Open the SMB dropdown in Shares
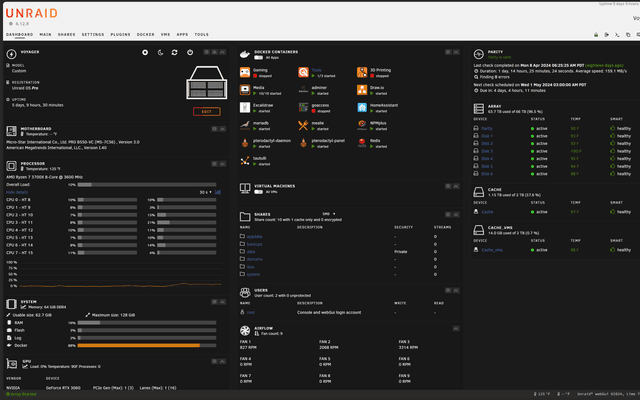Viewport: 640px width, 400px height. (x=329, y=214)
